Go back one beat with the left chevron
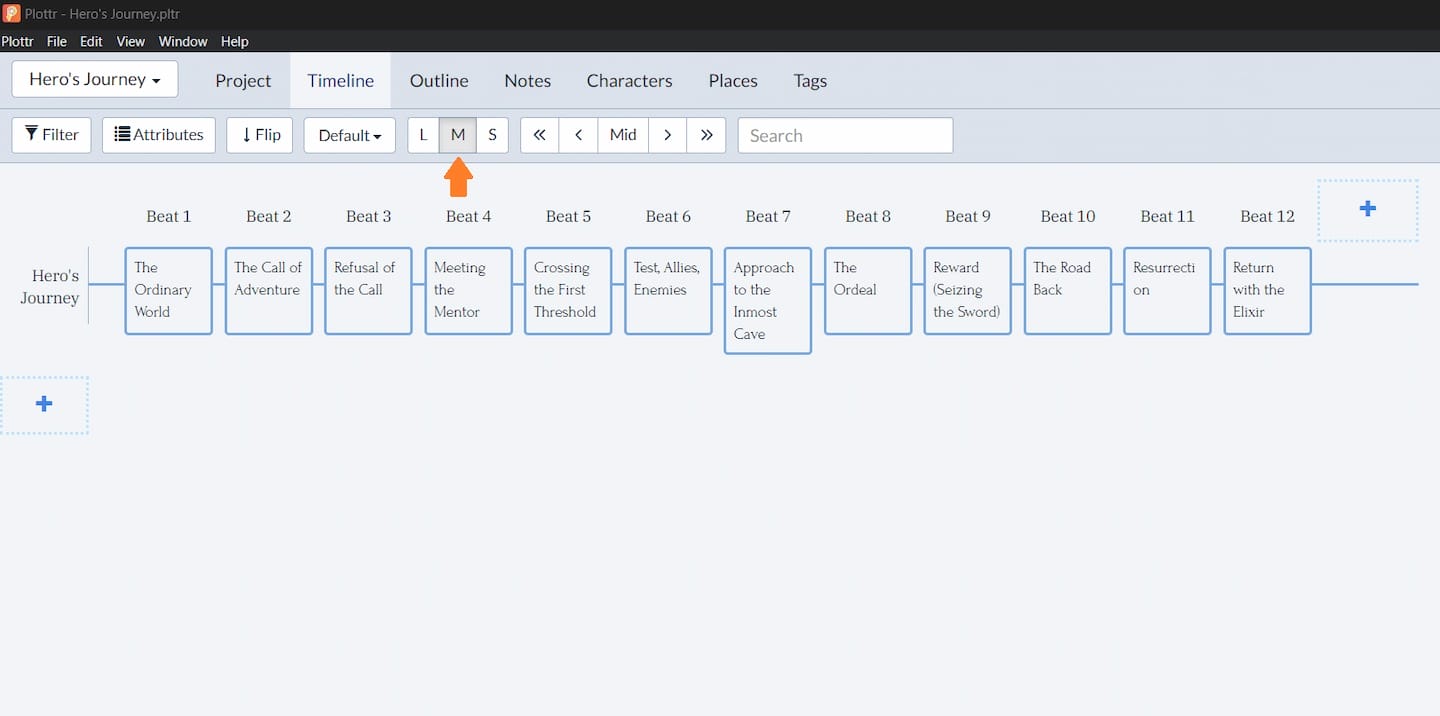This screenshot has width=1440, height=716. point(578,134)
